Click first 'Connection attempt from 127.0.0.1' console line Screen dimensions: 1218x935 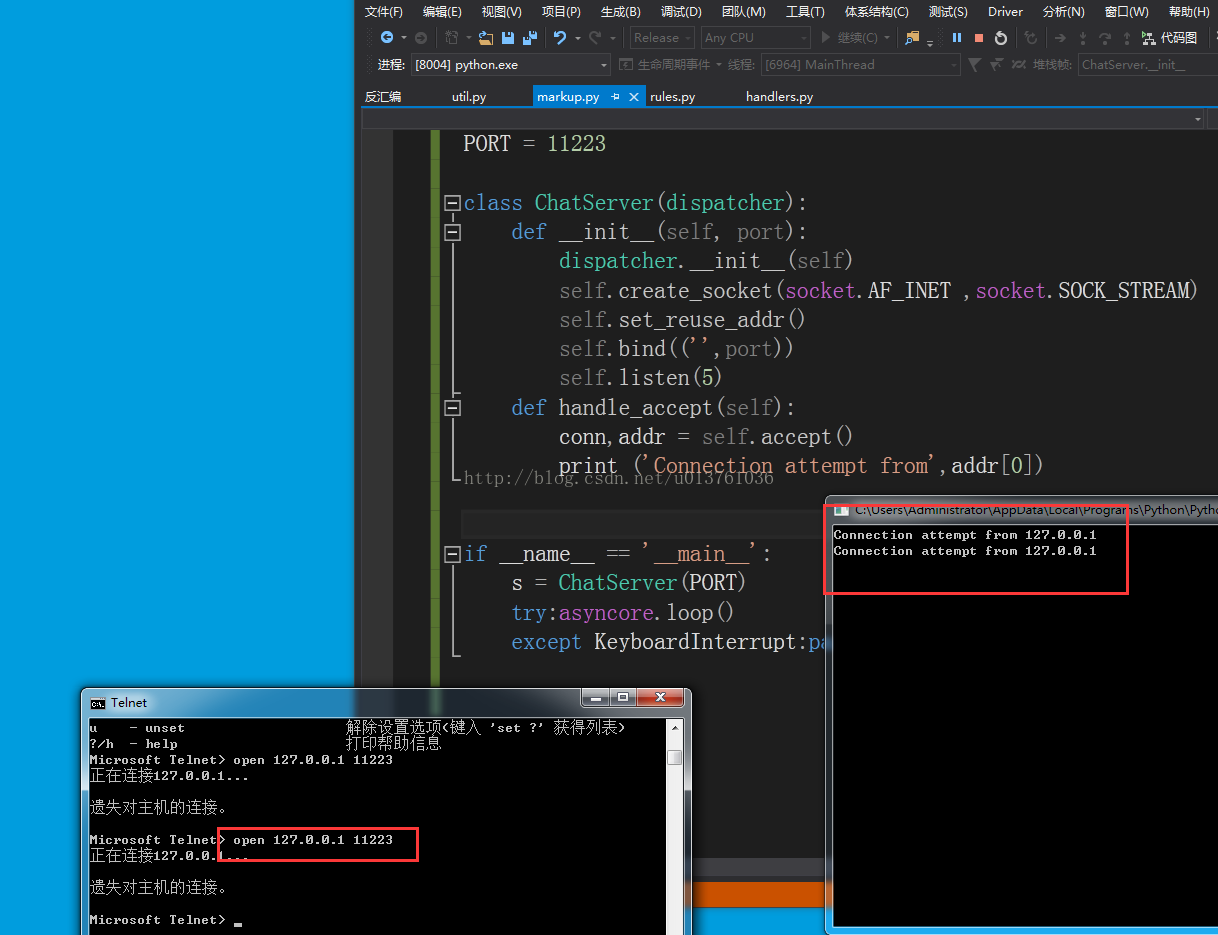(x=965, y=535)
